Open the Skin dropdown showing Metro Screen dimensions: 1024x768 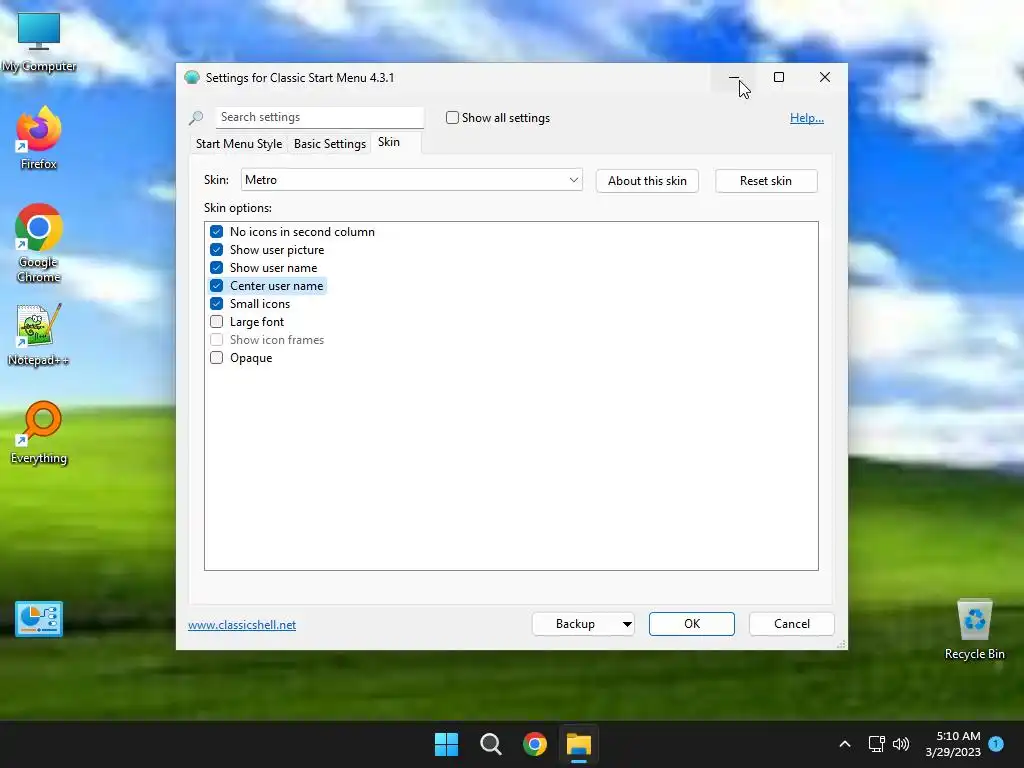[x=411, y=180]
